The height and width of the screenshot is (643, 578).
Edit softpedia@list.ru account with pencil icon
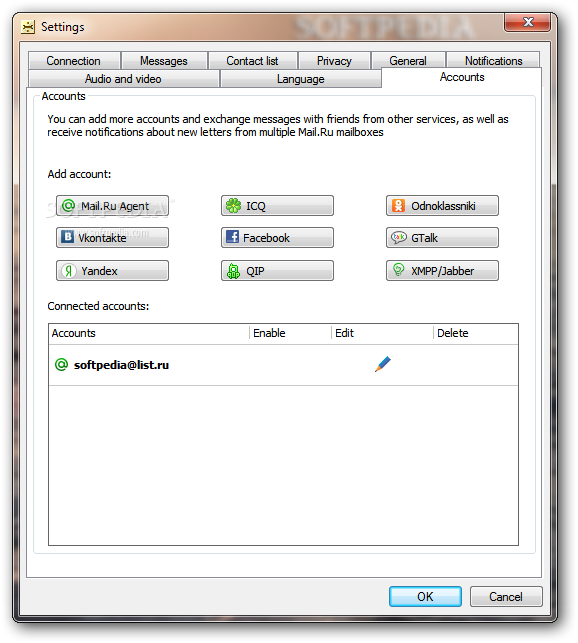tap(382, 364)
